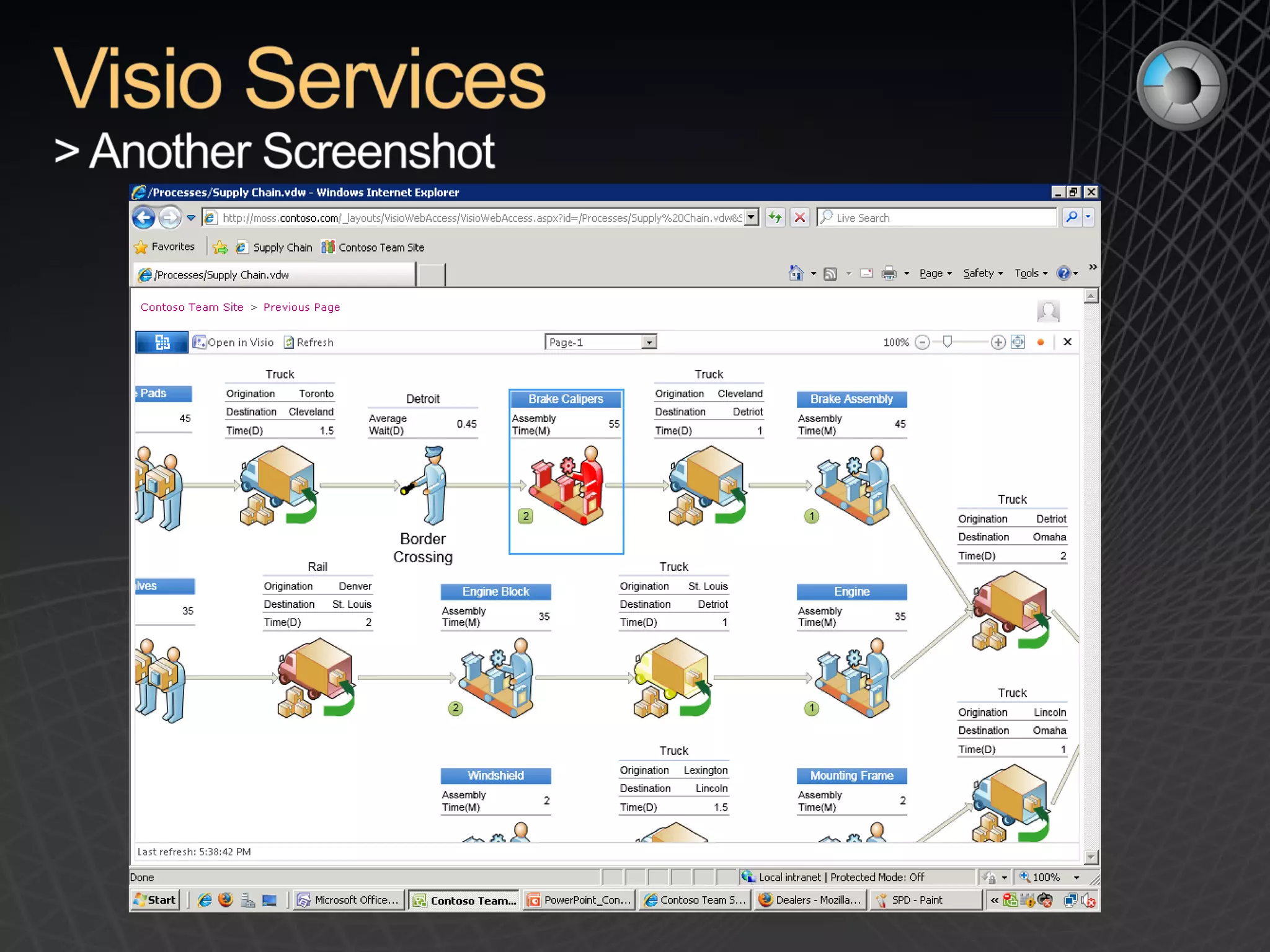The image size is (1270, 952).
Task: Click the Visio zoom out minus icon
Action: [922, 342]
